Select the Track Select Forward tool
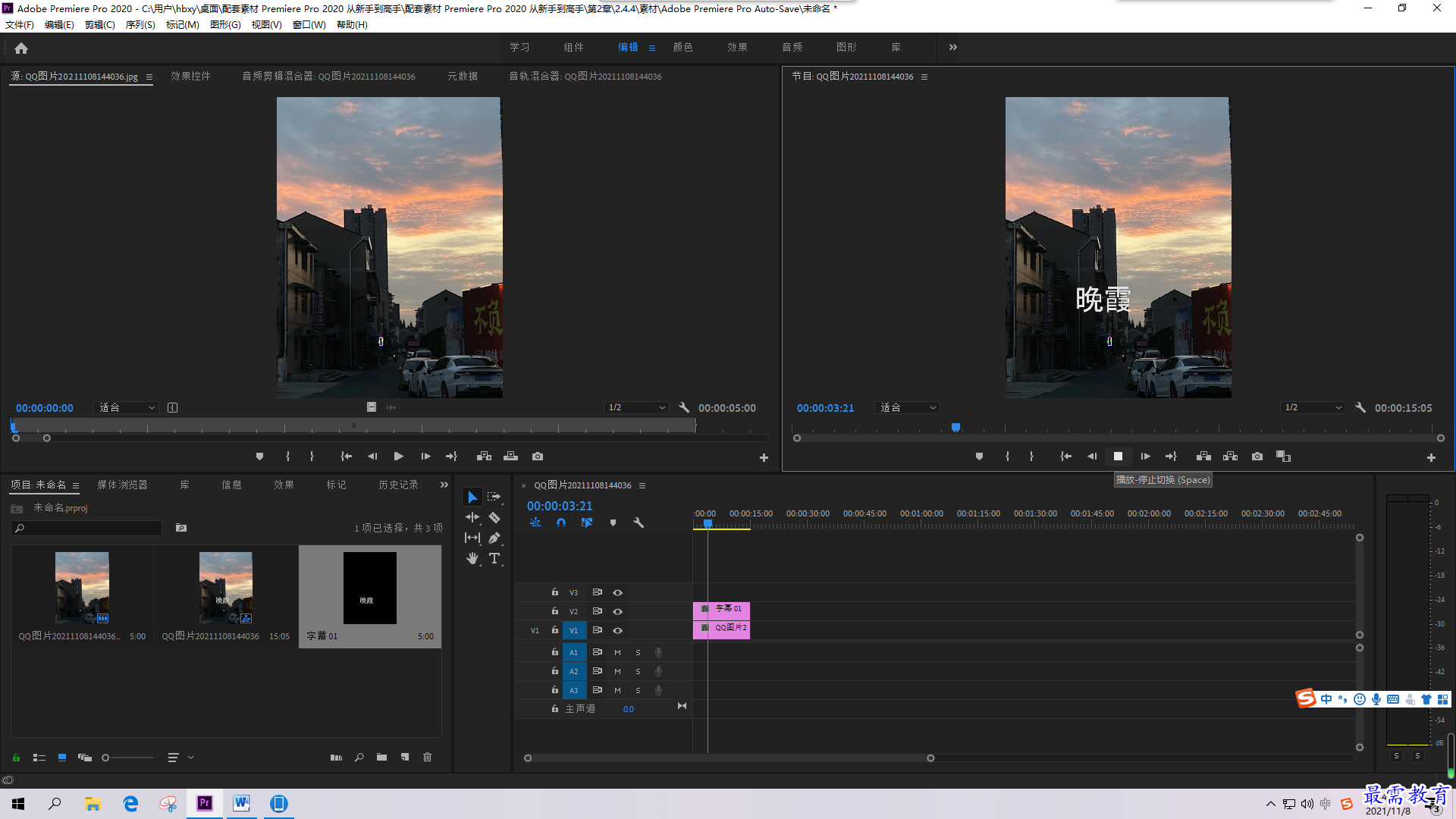 (x=494, y=497)
